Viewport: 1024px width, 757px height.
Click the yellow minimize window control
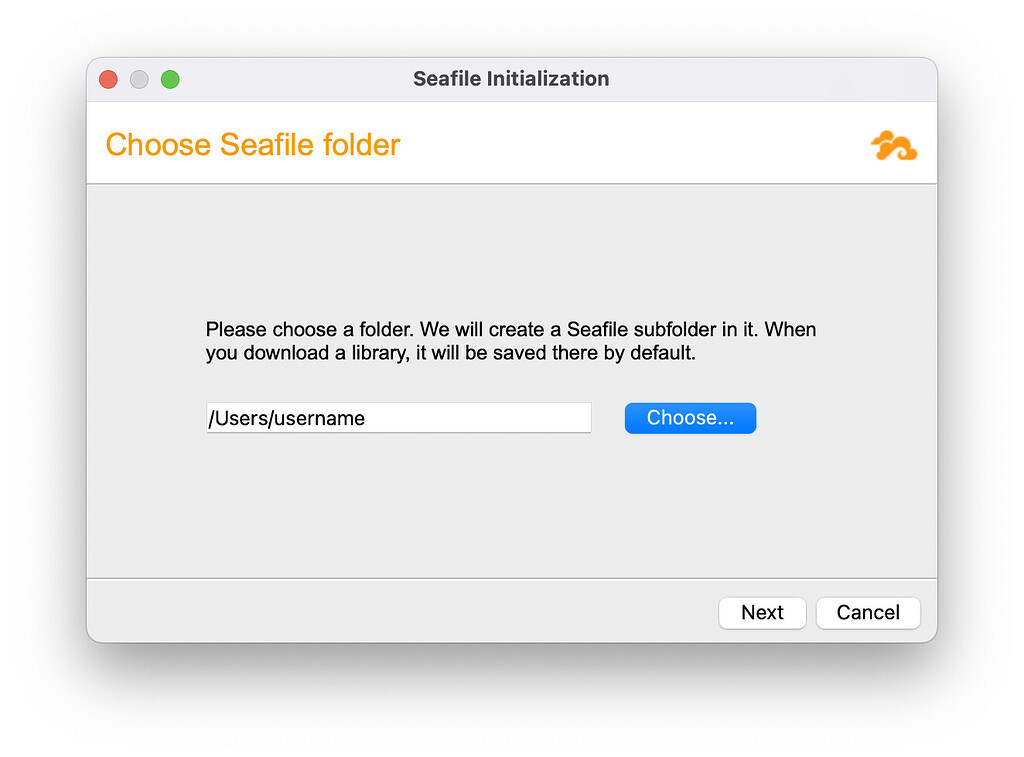coord(139,79)
